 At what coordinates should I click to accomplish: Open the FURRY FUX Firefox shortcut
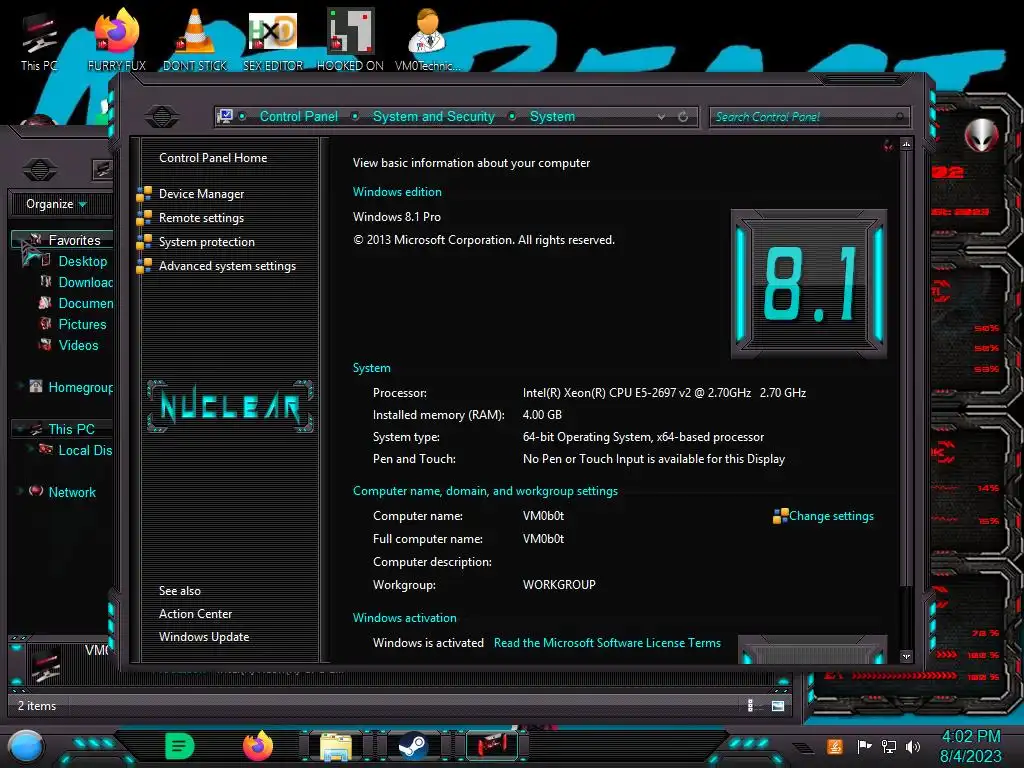coord(117,40)
